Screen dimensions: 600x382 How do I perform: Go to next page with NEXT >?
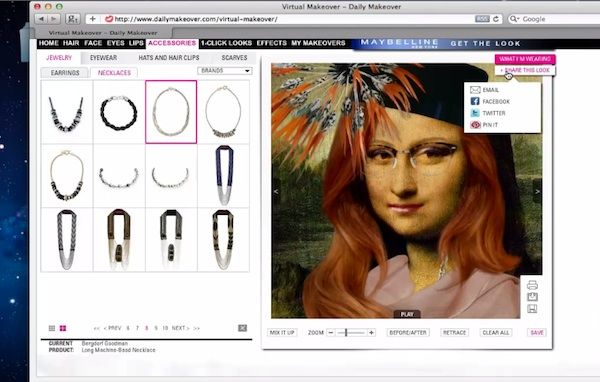click(x=180, y=328)
